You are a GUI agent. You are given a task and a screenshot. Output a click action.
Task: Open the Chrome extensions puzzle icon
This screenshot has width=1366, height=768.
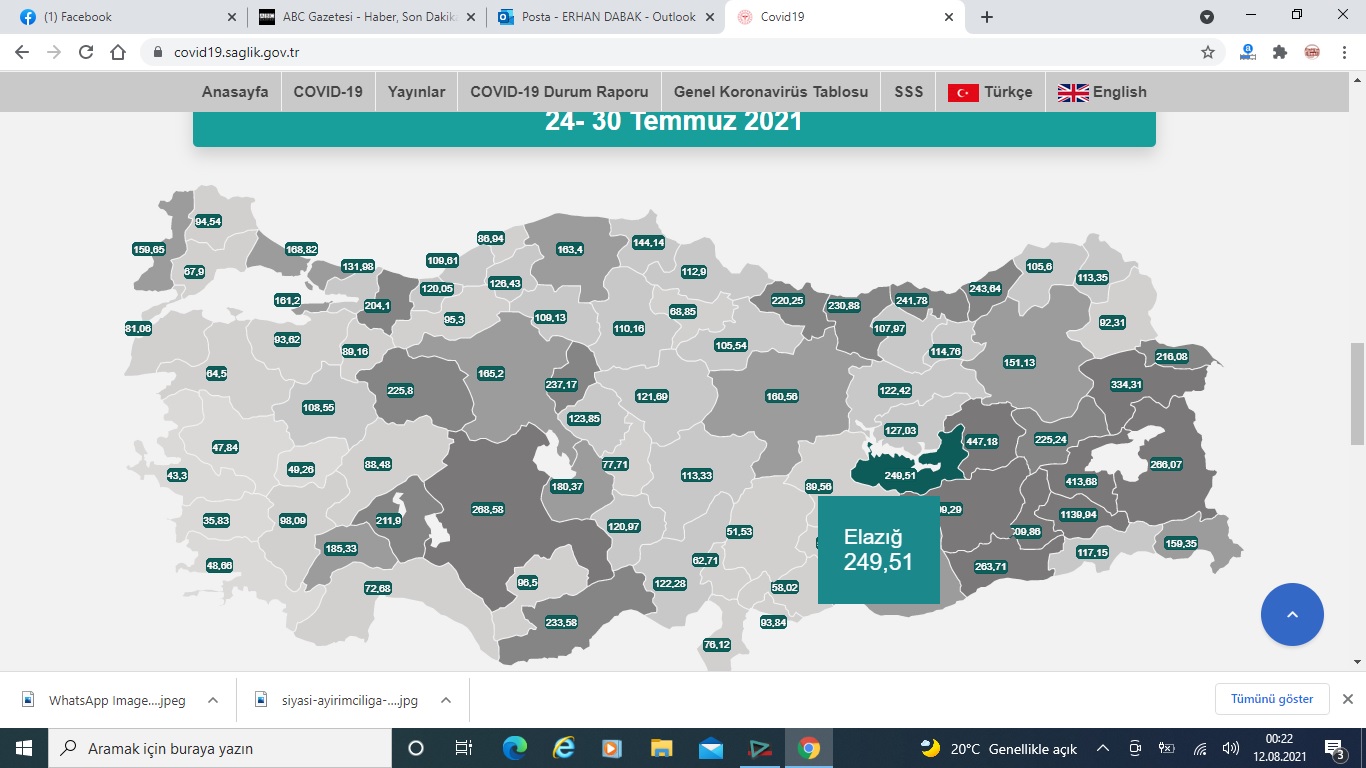[x=1279, y=53]
